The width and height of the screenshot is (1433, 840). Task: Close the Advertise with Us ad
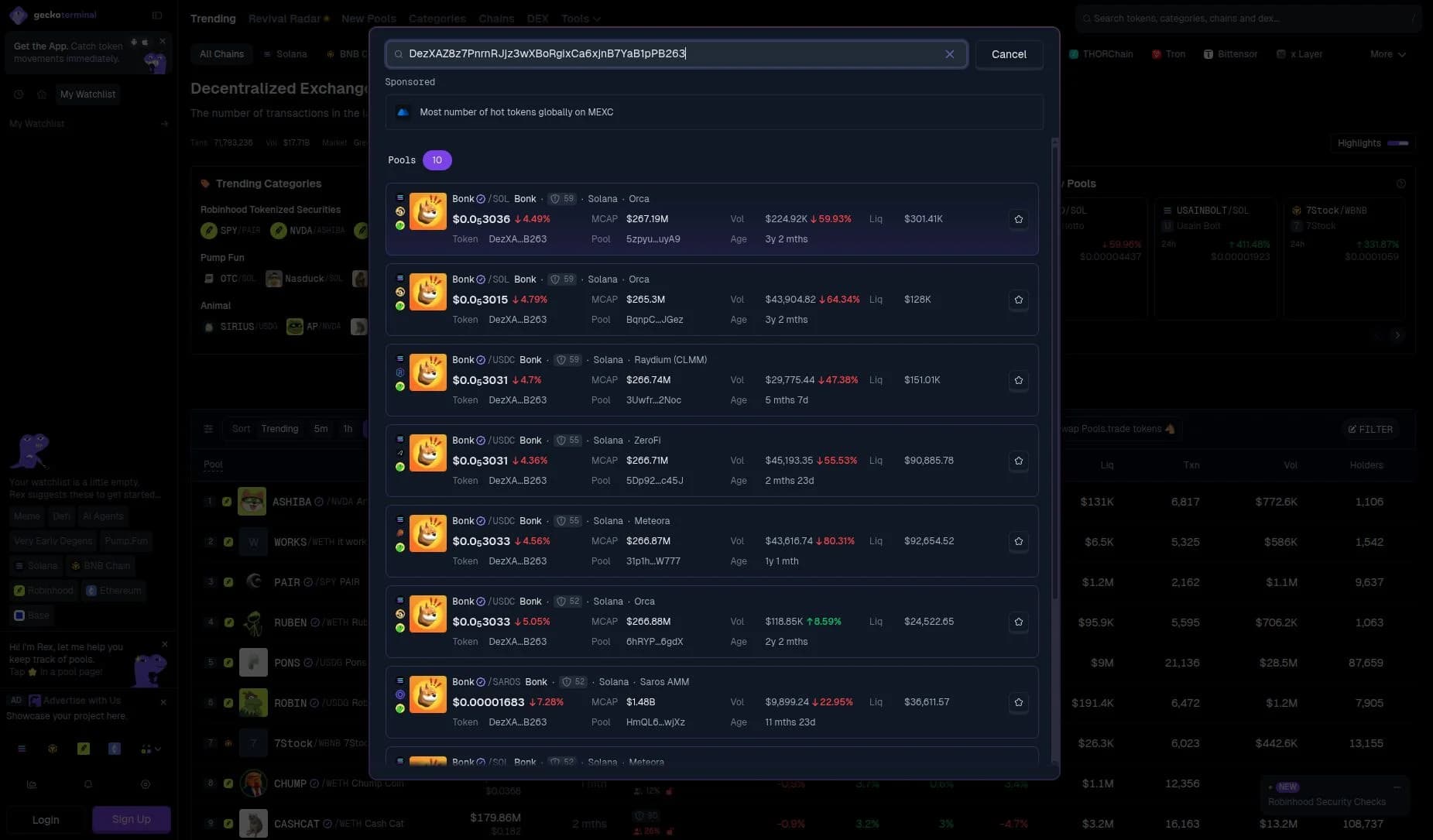coord(163,702)
